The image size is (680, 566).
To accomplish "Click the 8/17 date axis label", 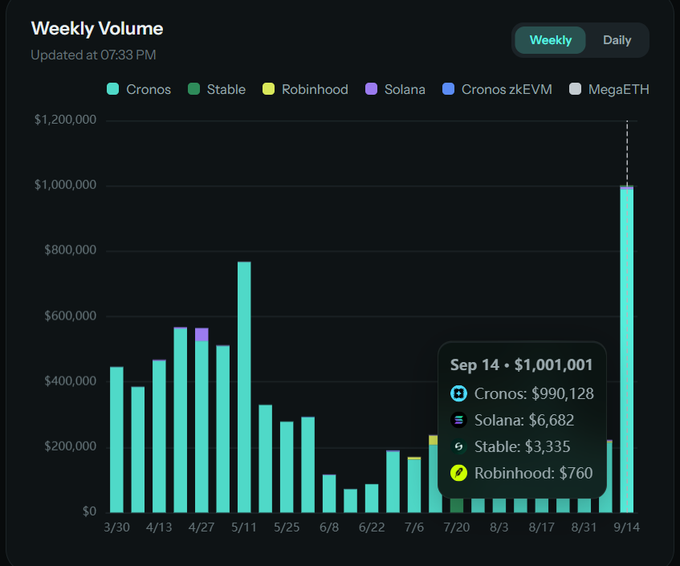I will pos(541,527).
